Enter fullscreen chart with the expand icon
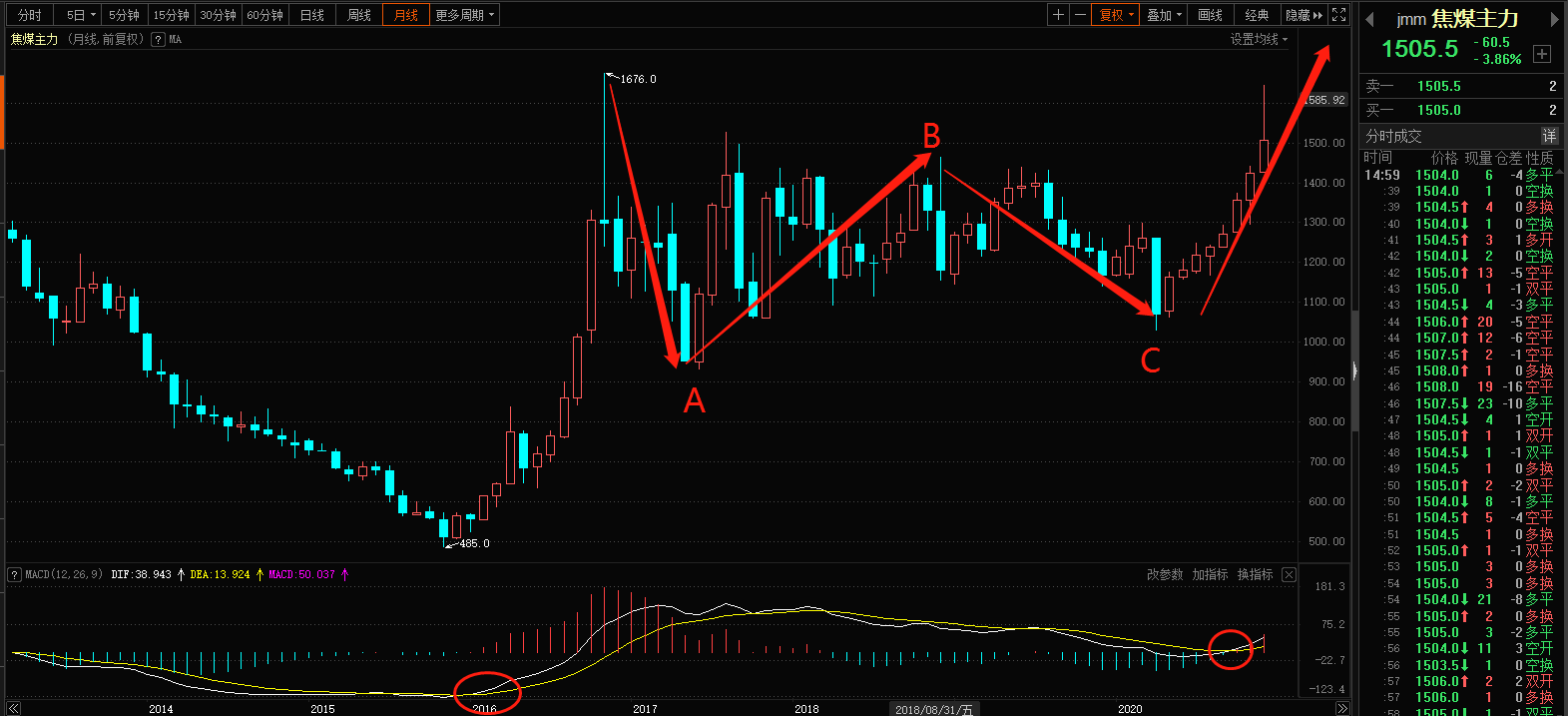The height and width of the screenshot is (716, 1568). coord(1339,15)
